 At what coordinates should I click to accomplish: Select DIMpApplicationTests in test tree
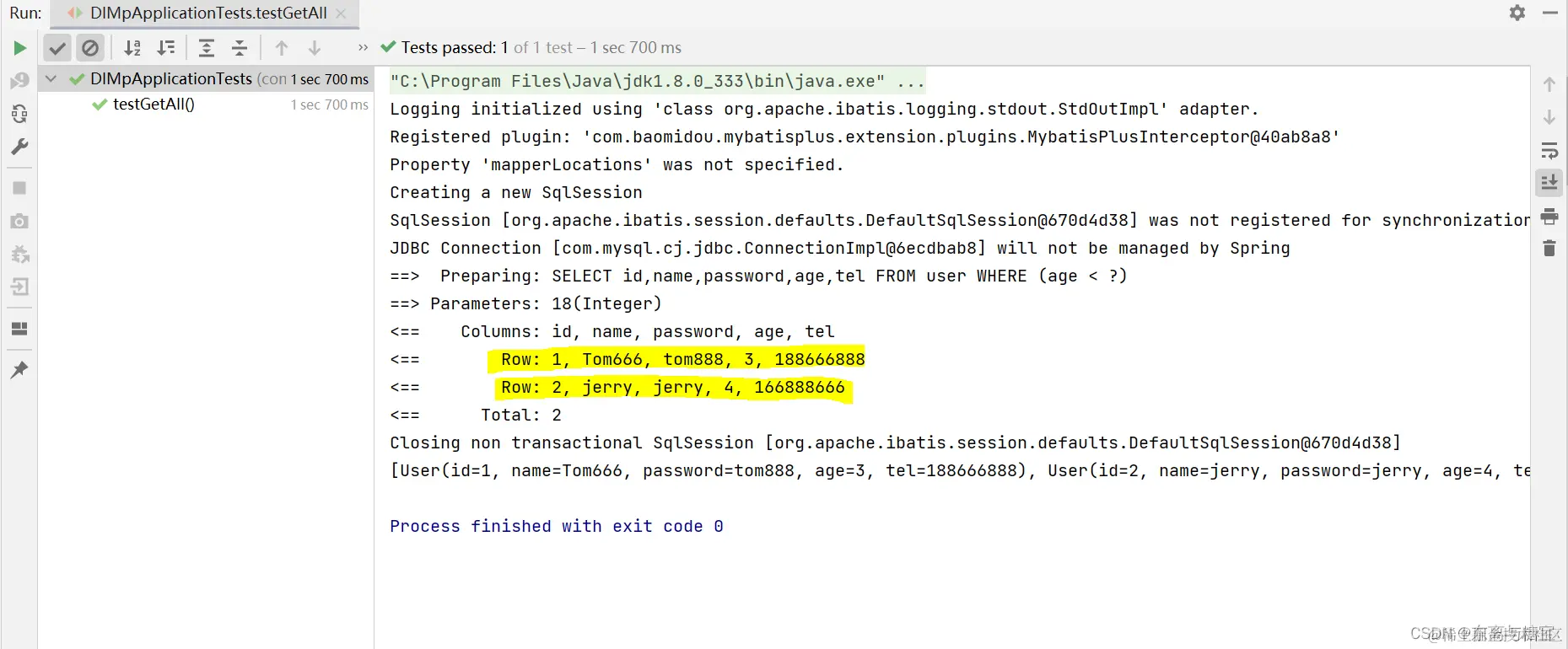(207, 79)
